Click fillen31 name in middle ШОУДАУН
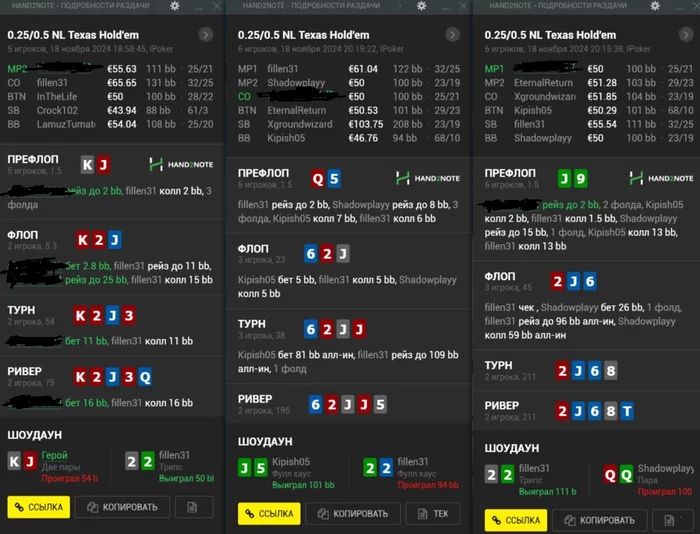 pos(413,462)
